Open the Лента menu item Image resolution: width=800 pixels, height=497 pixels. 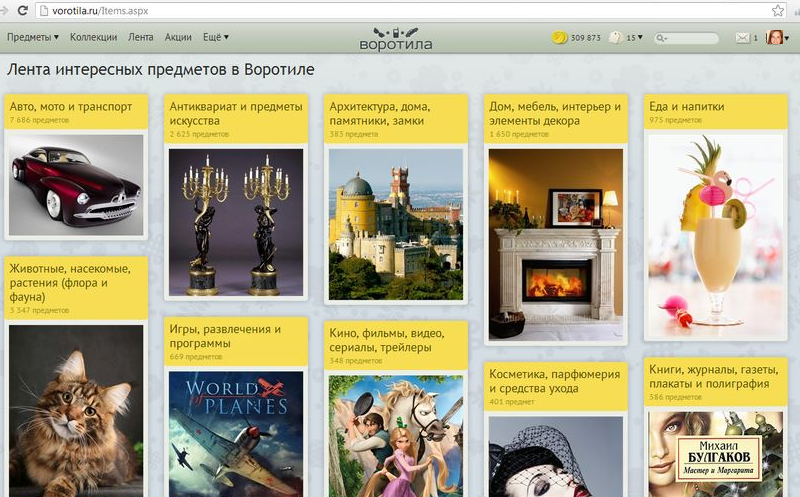(140, 37)
